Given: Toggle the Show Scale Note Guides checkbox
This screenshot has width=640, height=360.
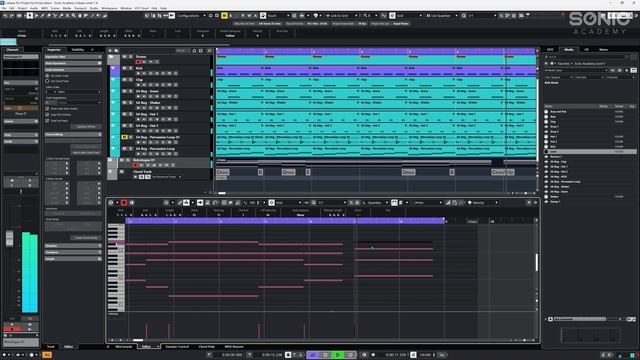Looking at the screenshot, I should click(x=47, y=109).
